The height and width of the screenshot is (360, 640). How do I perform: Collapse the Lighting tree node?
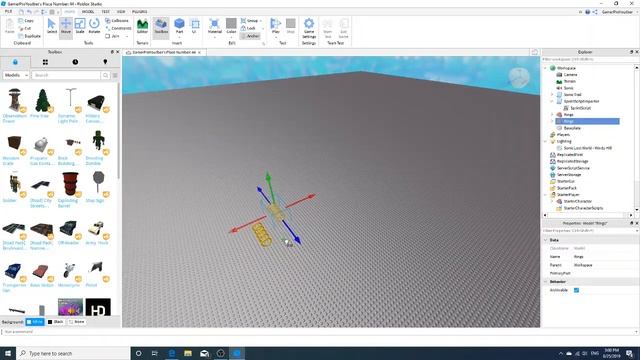pyautogui.click(x=545, y=141)
